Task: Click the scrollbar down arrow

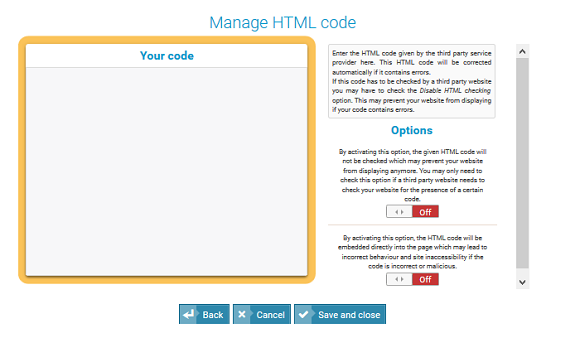Action: coord(522,282)
